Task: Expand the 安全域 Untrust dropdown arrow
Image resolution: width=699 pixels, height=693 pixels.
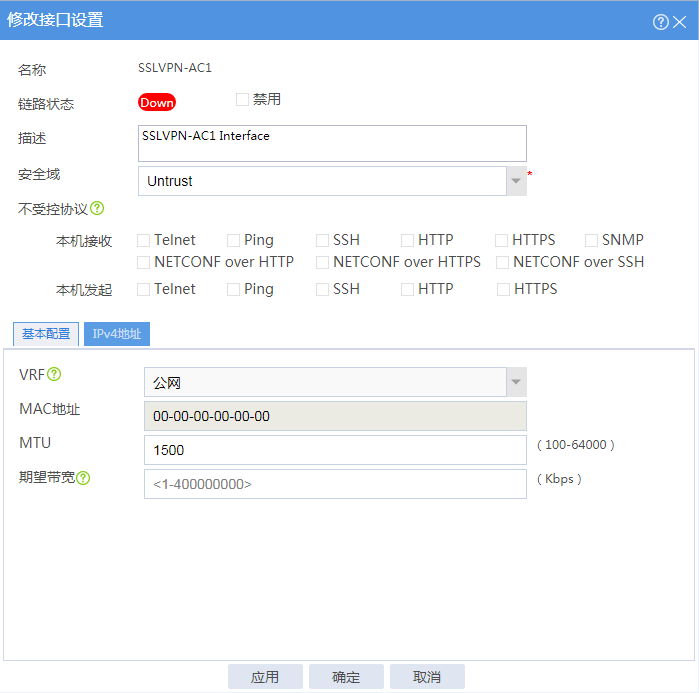Action: 516,181
